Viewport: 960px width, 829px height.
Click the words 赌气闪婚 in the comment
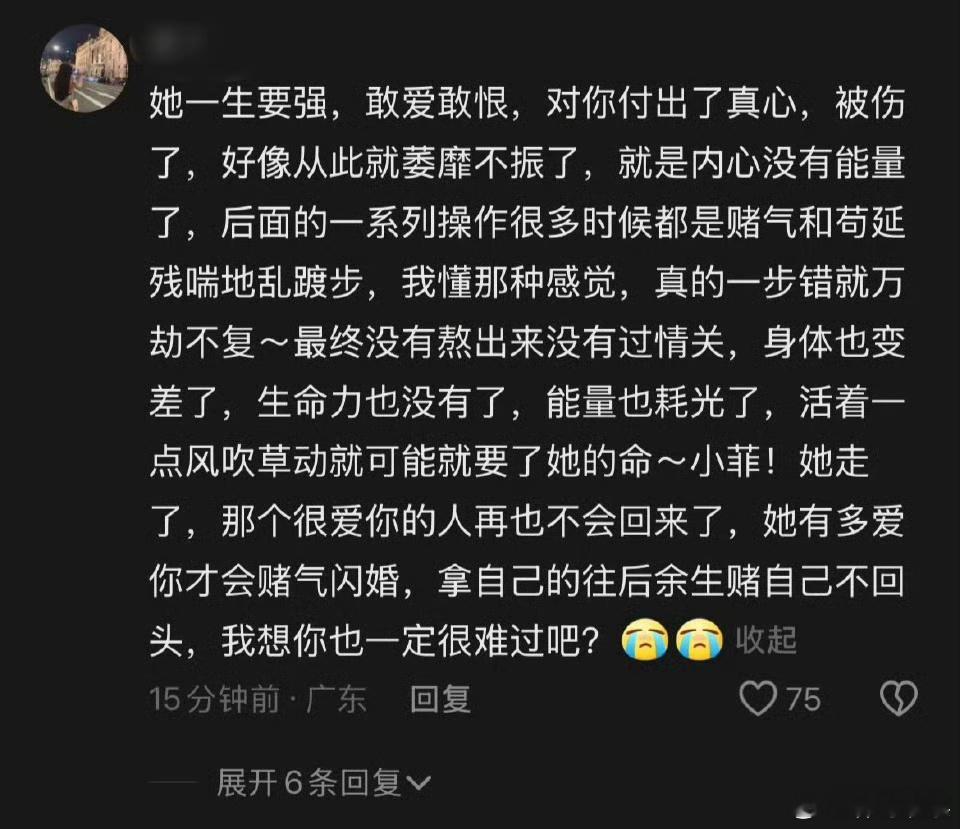(x=329, y=581)
